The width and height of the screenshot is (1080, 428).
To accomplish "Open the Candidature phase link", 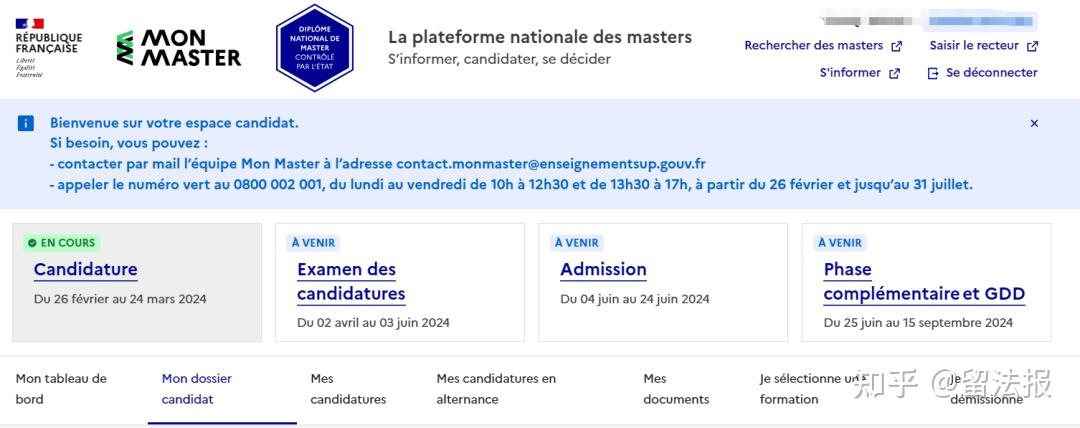I will pos(86,269).
